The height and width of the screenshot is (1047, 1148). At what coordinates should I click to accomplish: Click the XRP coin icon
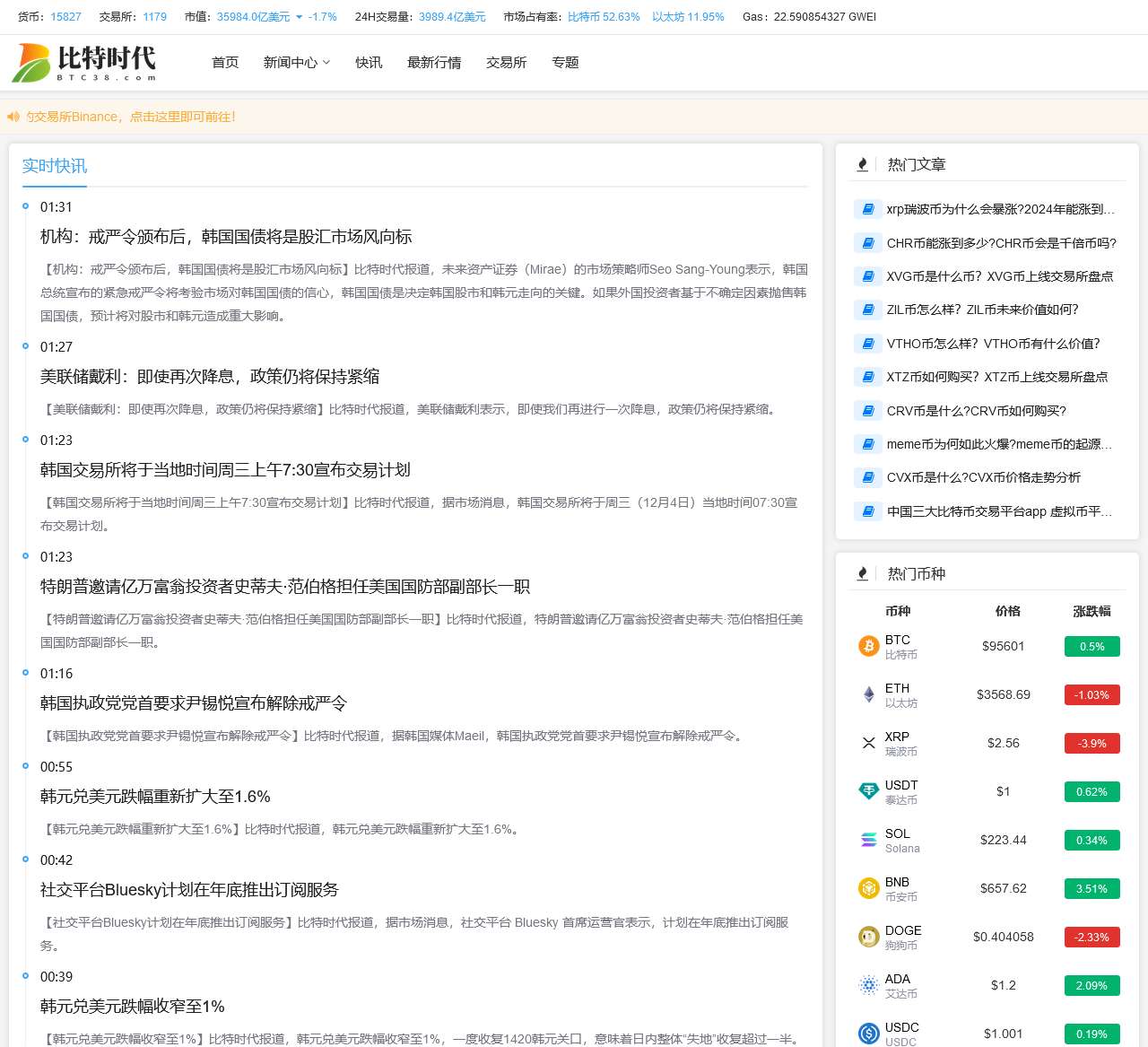click(x=868, y=743)
